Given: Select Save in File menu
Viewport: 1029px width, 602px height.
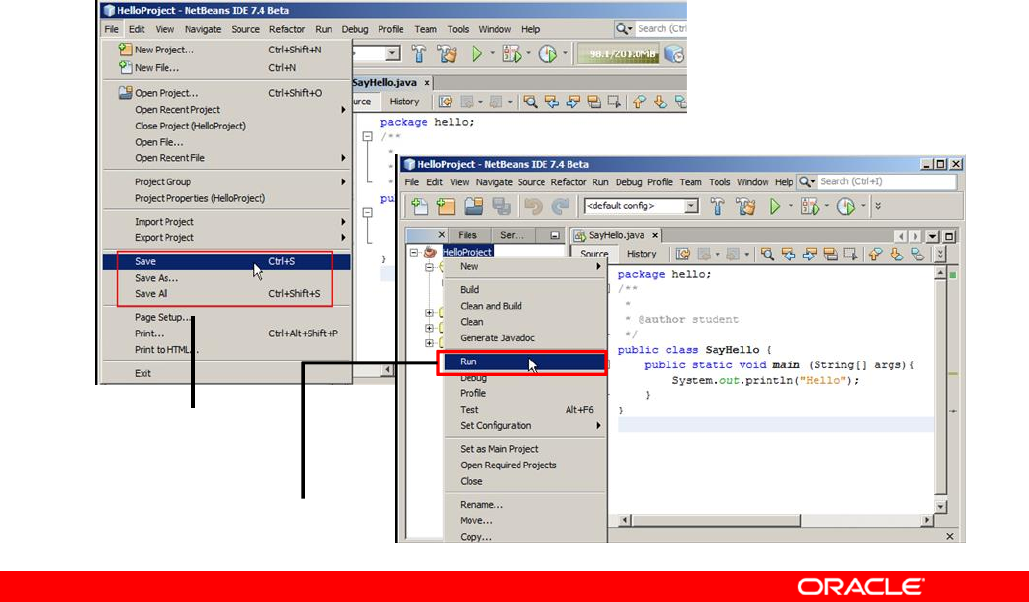Looking at the screenshot, I should (226, 261).
